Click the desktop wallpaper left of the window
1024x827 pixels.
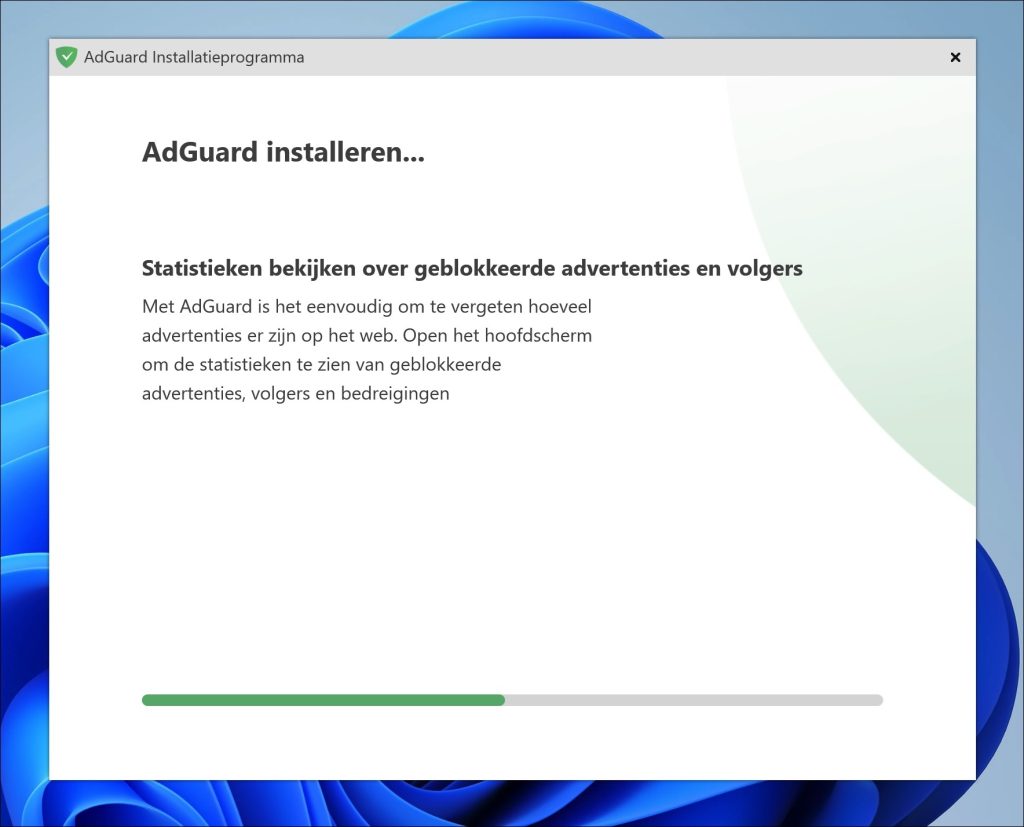point(22,400)
